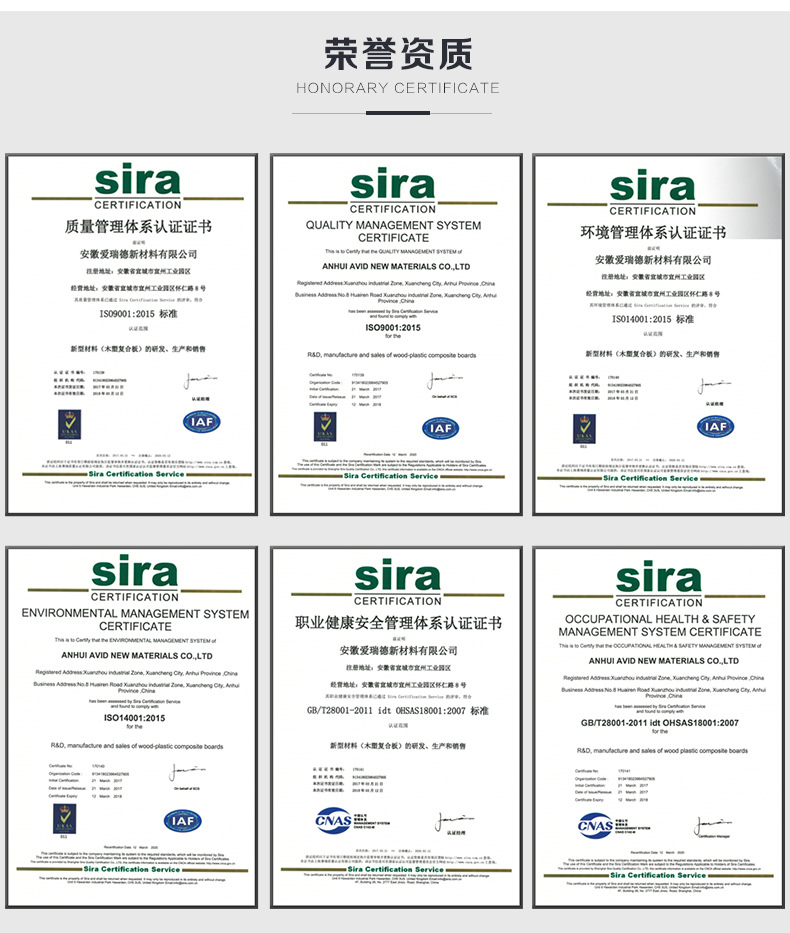Screen dimensions: 790x933
Task: Click the IAF badge on 环境管理体系认证证书
Action: (715, 426)
